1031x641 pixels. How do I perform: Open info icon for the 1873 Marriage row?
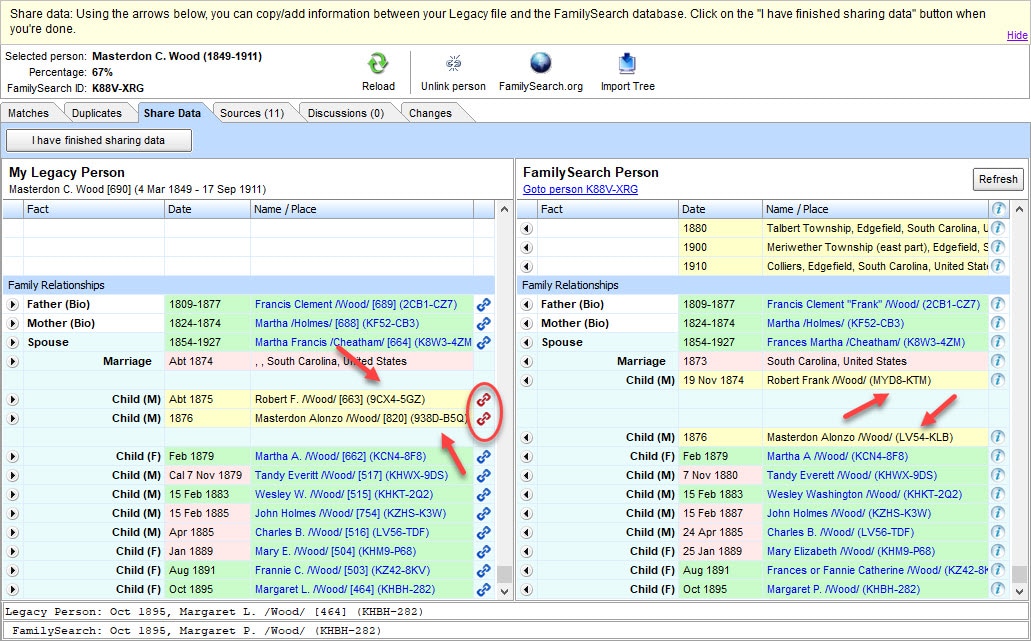pyautogui.click(x=998, y=361)
